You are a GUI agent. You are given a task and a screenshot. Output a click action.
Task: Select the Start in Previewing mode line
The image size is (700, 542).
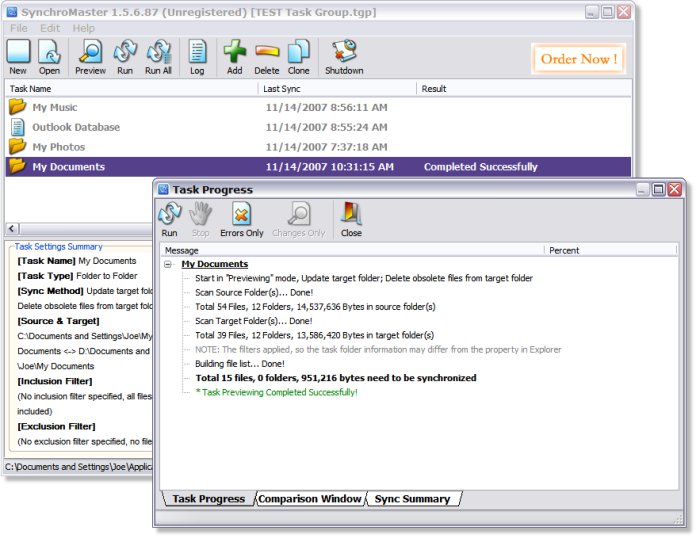364,278
